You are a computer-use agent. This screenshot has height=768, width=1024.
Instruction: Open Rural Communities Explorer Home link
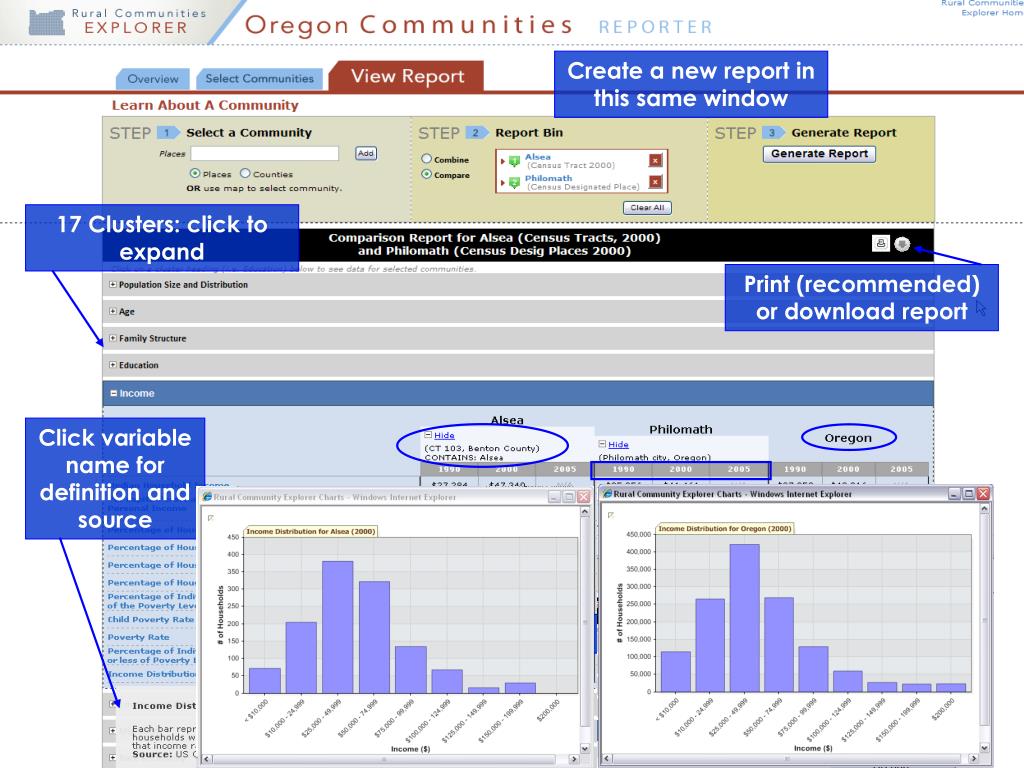982,8
